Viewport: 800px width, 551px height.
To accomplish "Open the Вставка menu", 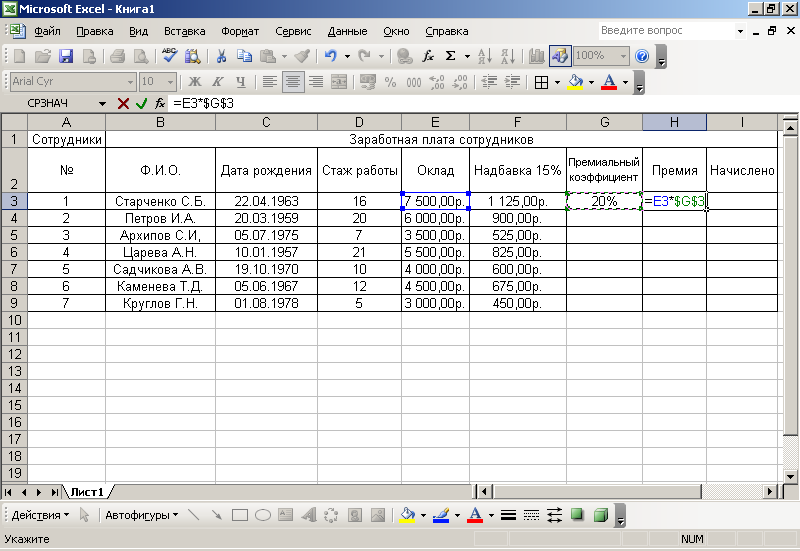I will (x=184, y=31).
